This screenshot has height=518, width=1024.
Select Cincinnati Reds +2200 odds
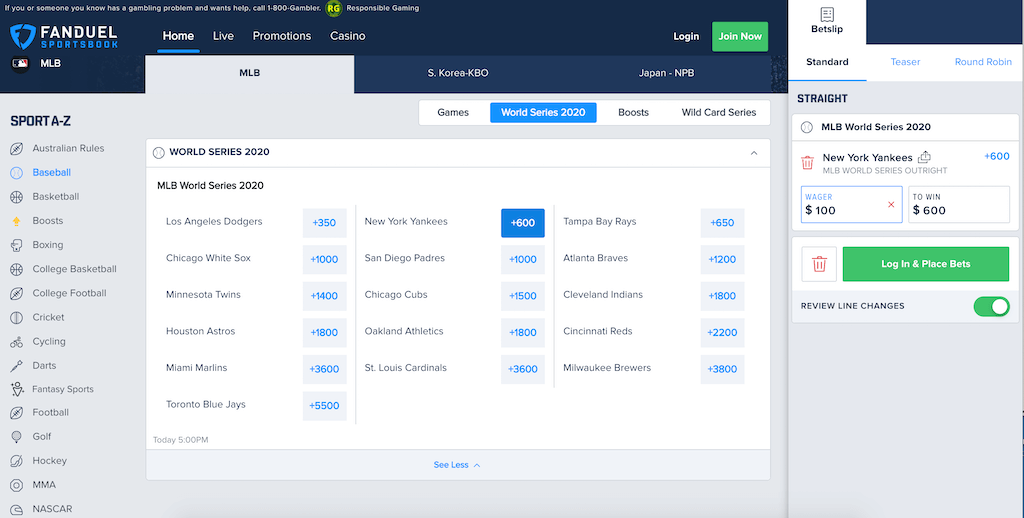[x=722, y=332]
